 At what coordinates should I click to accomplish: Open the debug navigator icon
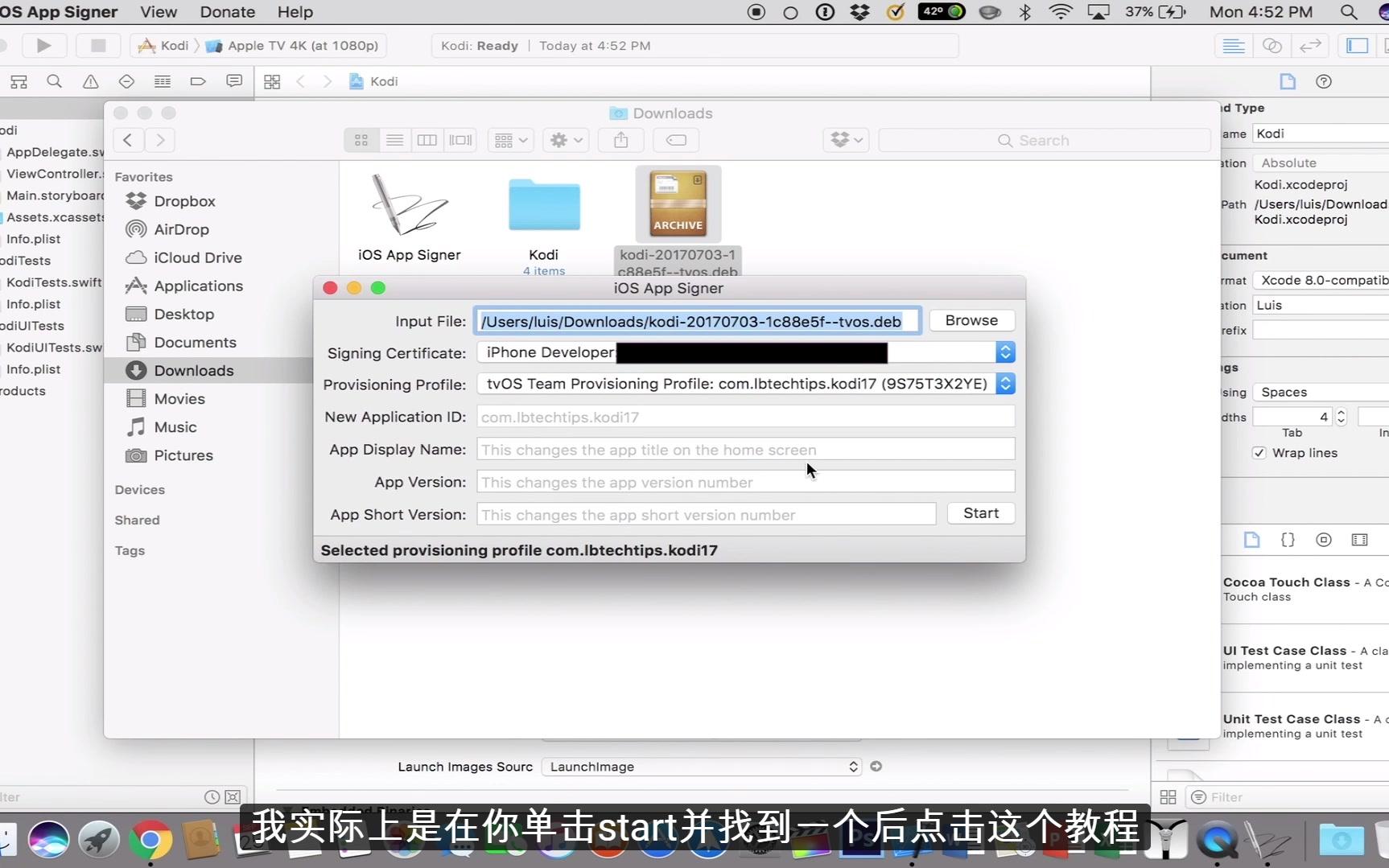click(163, 81)
